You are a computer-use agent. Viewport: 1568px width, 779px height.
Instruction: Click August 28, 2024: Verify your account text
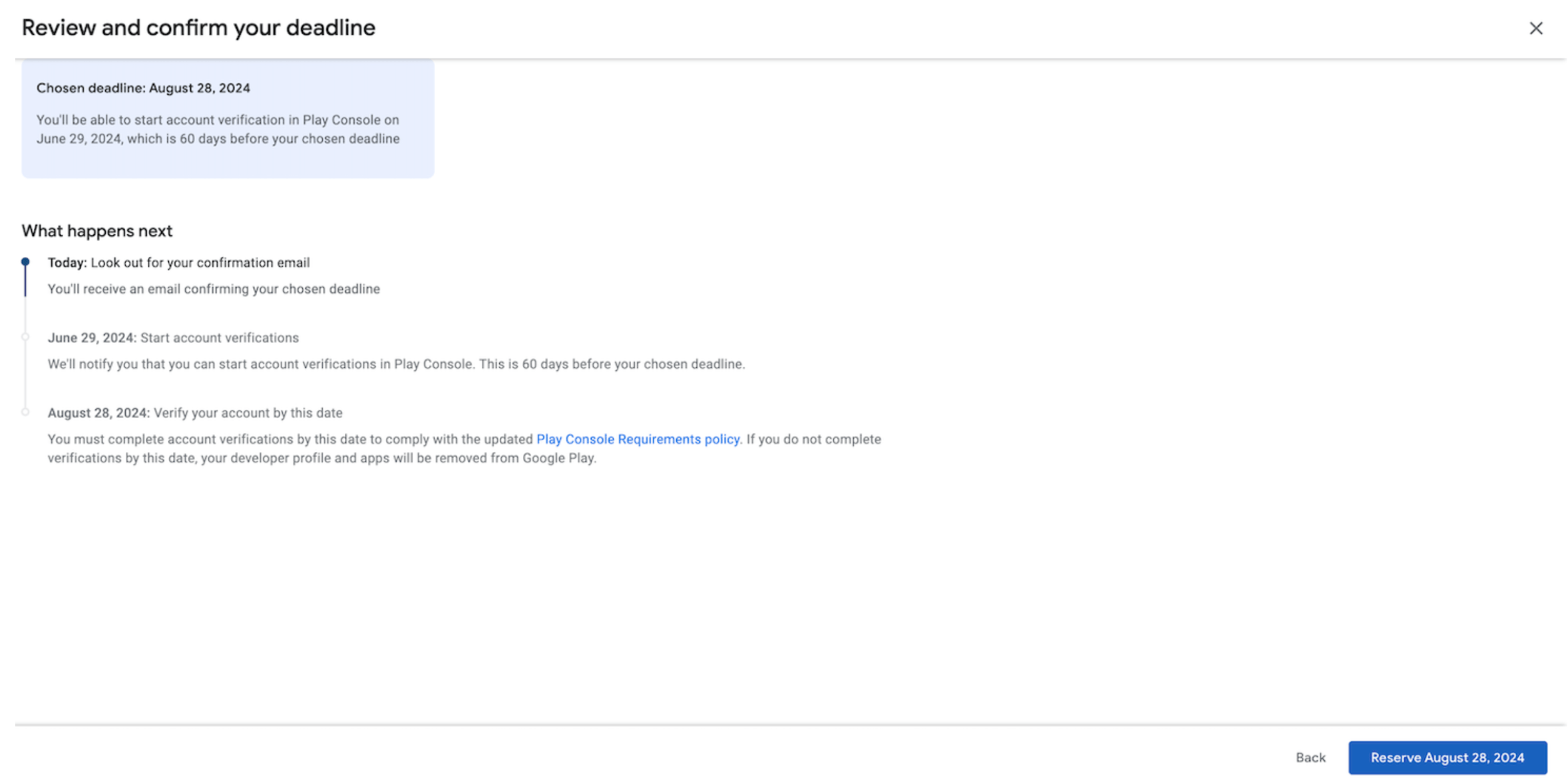pyautogui.click(x=195, y=413)
